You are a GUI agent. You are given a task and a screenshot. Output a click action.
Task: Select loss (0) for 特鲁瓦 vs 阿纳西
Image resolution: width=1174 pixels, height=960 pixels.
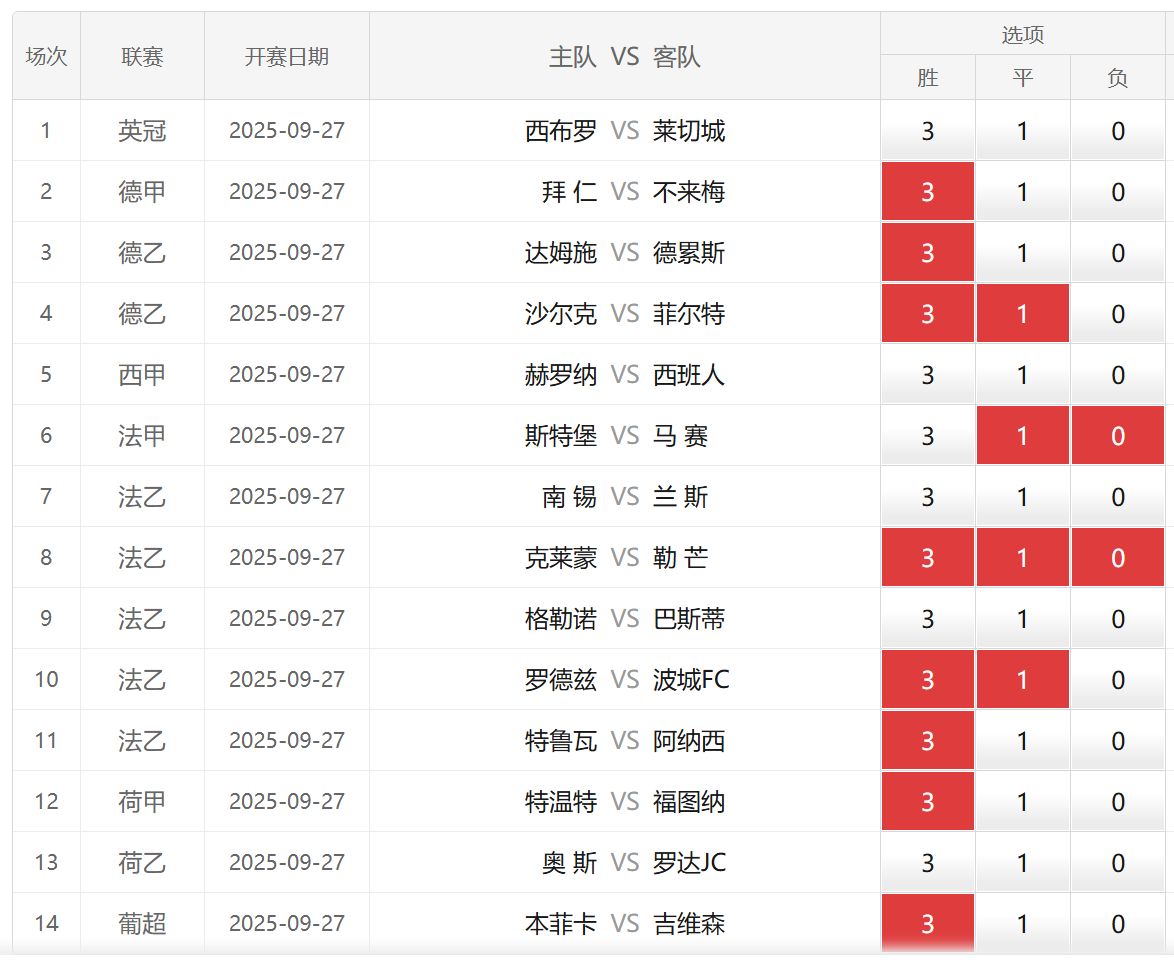point(1117,741)
